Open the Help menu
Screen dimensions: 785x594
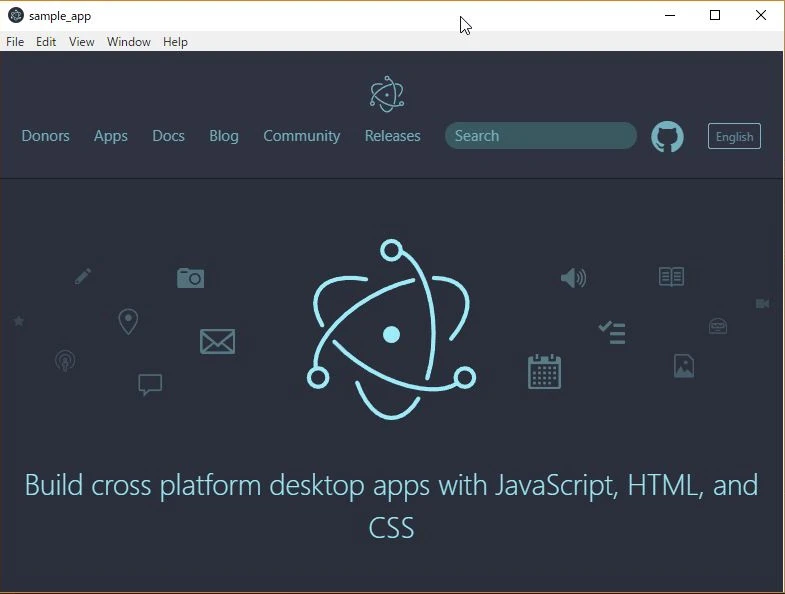tap(175, 42)
